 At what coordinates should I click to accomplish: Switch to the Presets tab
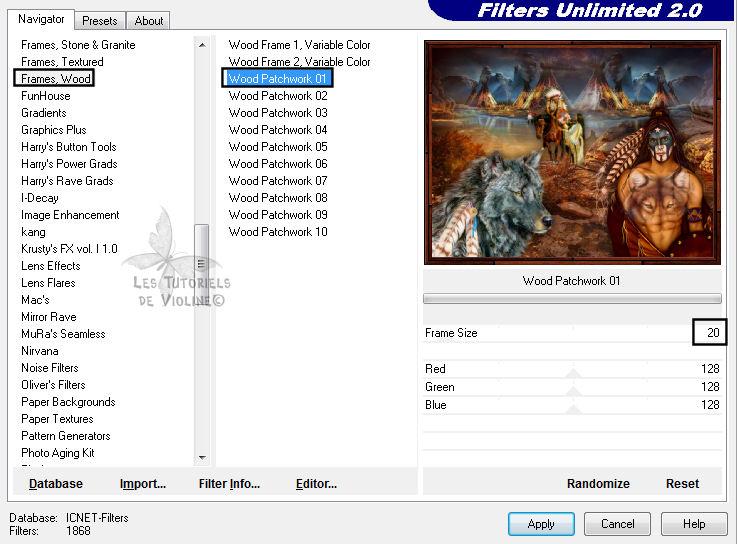[99, 20]
